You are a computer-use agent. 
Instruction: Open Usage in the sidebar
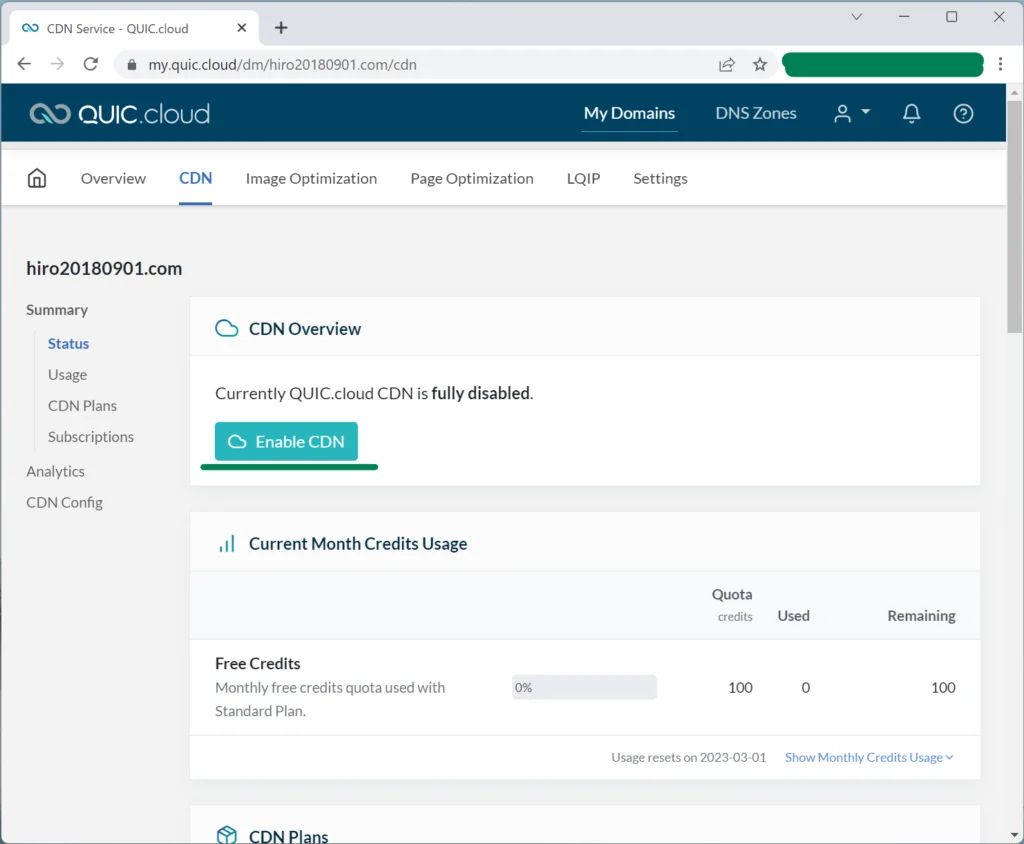pos(67,375)
